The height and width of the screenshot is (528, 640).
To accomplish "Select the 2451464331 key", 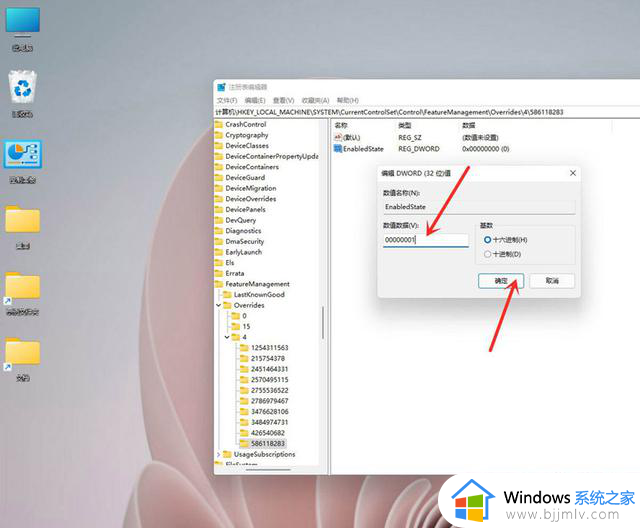I will [x=270, y=368].
